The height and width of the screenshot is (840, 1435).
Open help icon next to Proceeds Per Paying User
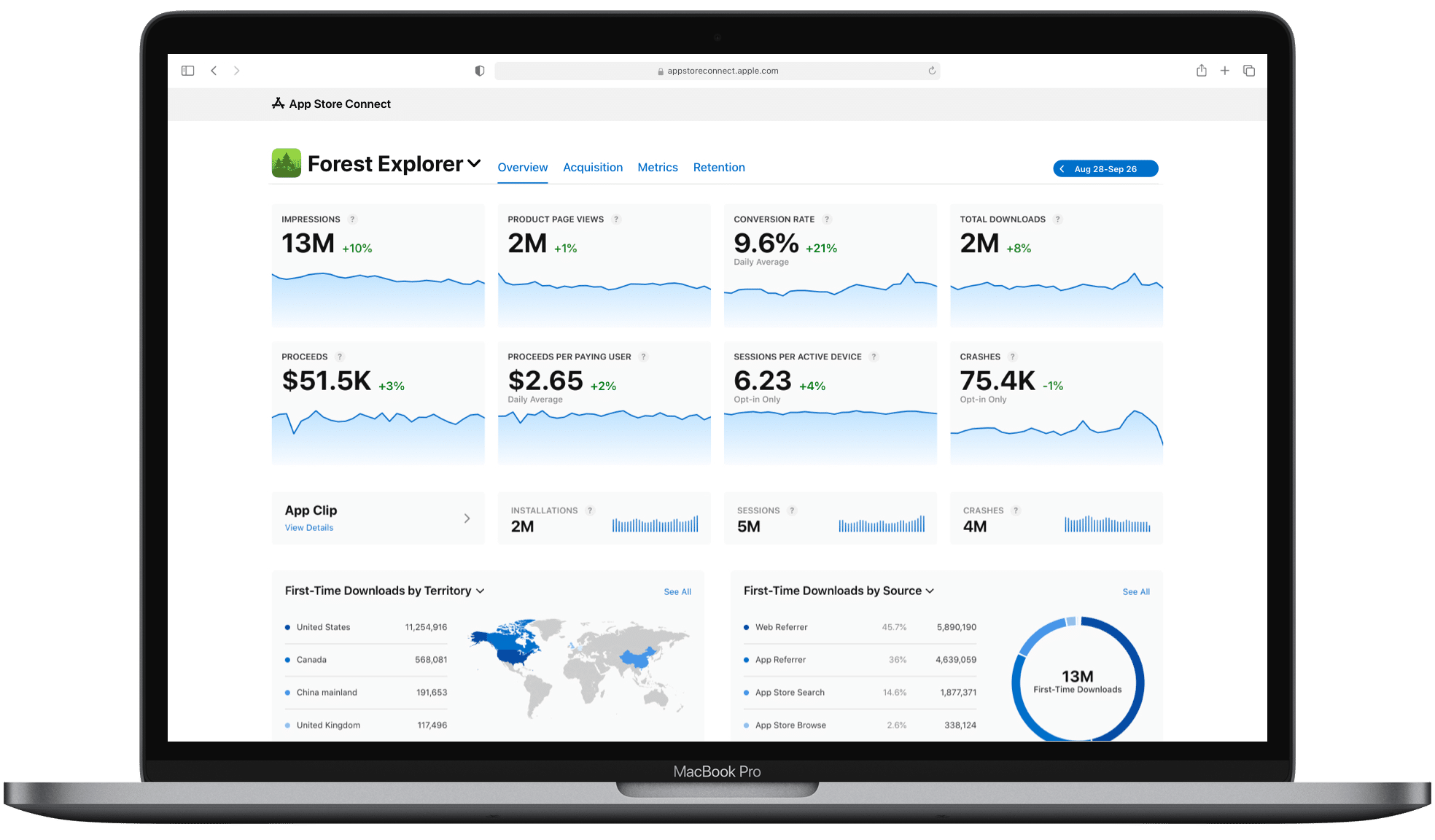(x=643, y=357)
